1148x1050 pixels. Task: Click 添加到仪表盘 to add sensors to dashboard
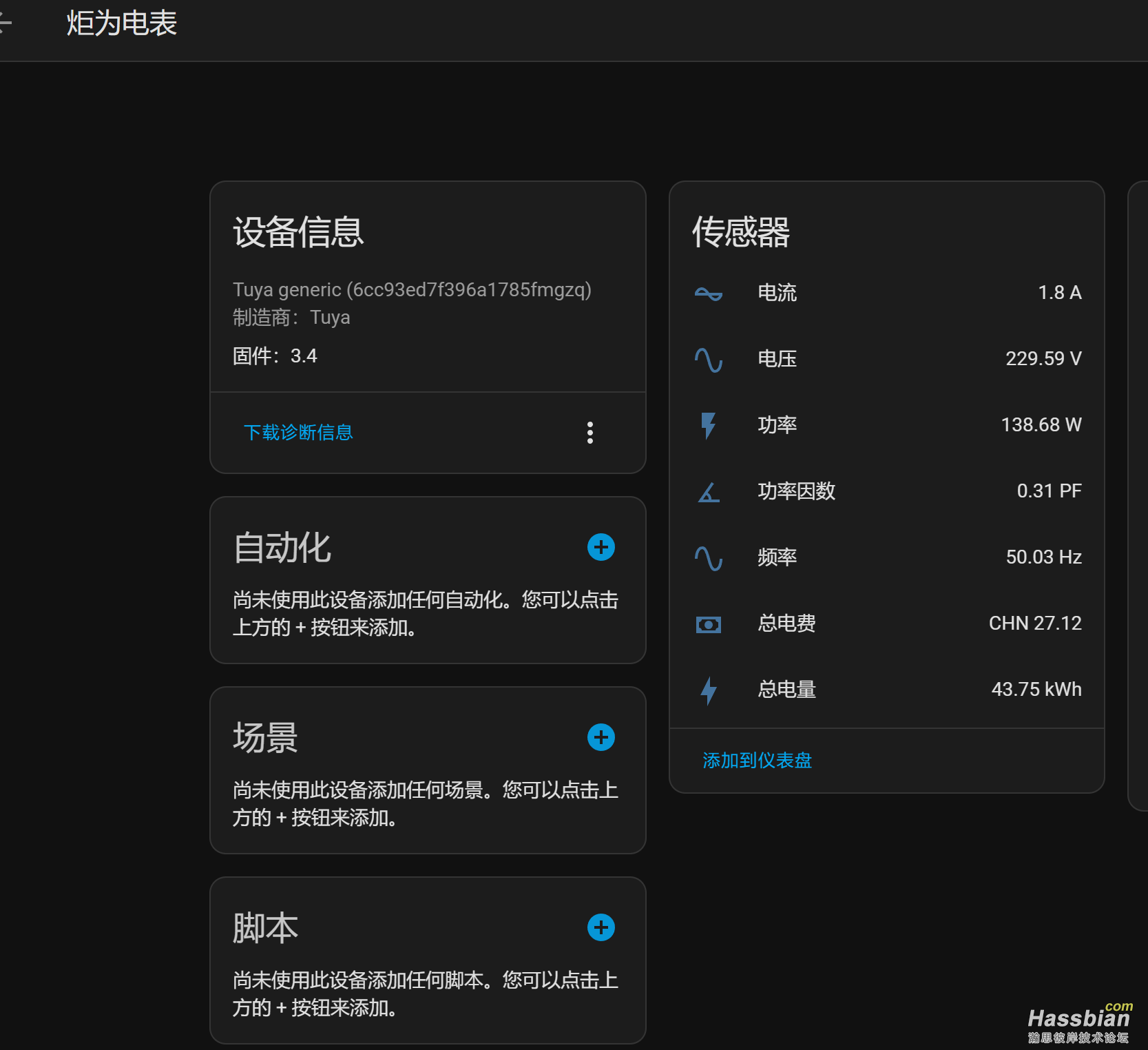[x=758, y=760]
